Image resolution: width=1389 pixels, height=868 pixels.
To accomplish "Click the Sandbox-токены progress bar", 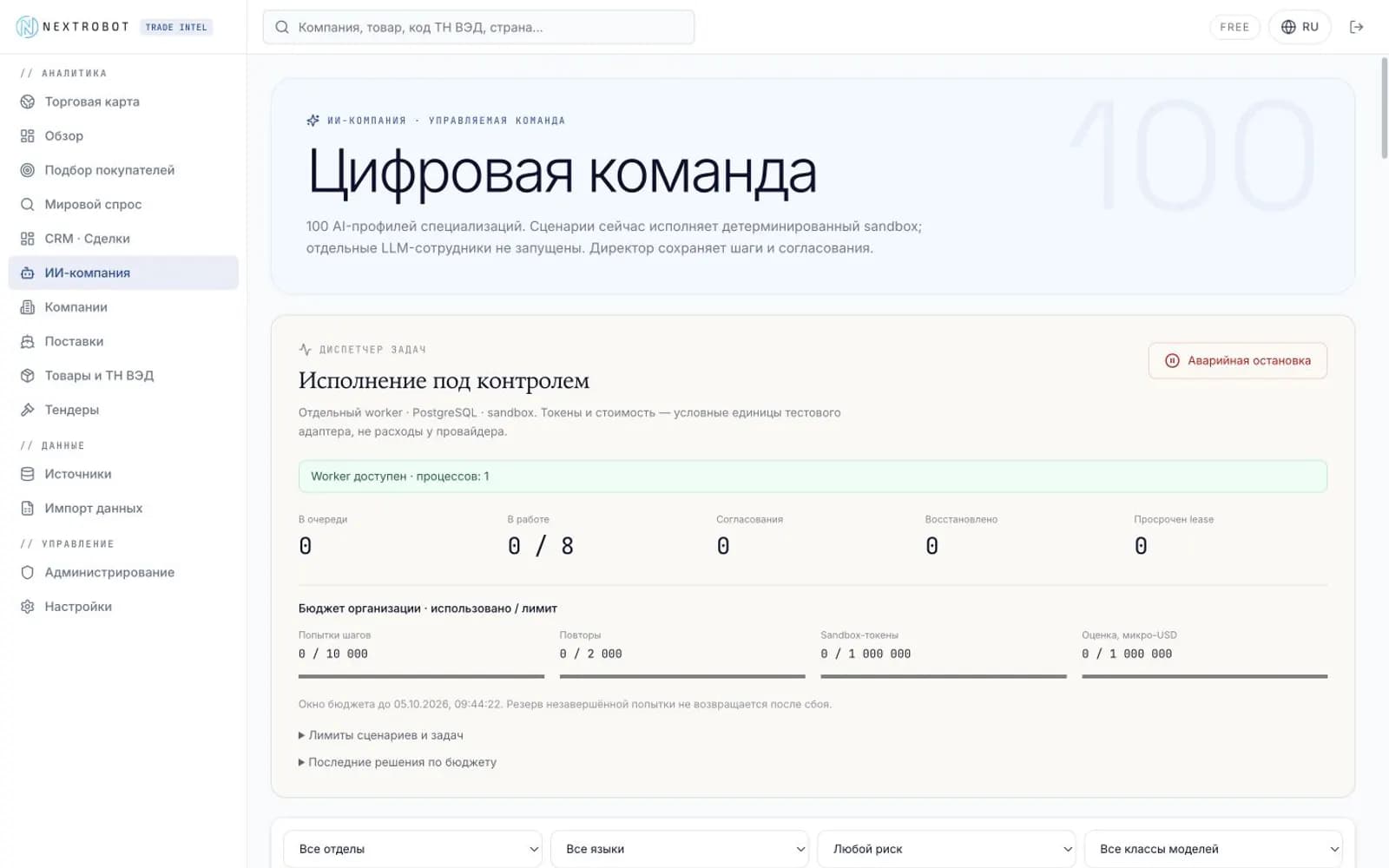I will click(944, 676).
